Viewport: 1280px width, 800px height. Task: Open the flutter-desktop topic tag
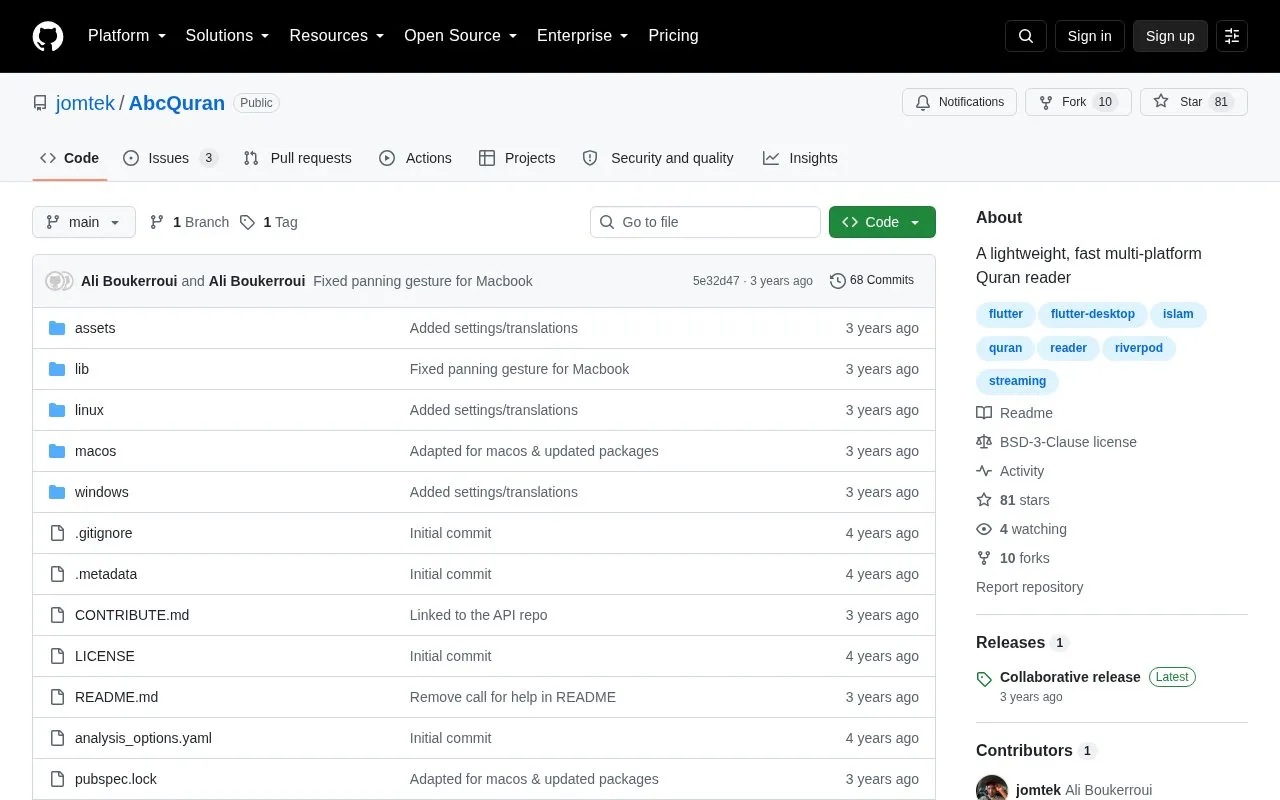tap(1092, 314)
